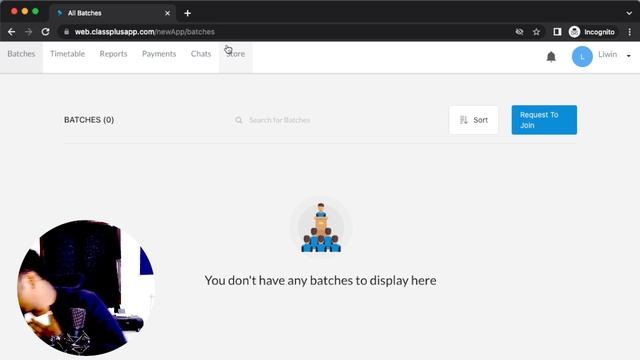This screenshot has height=360, width=640.
Task: Expand the Liwin account dropdown arrow
Action: tap(629, 56)
